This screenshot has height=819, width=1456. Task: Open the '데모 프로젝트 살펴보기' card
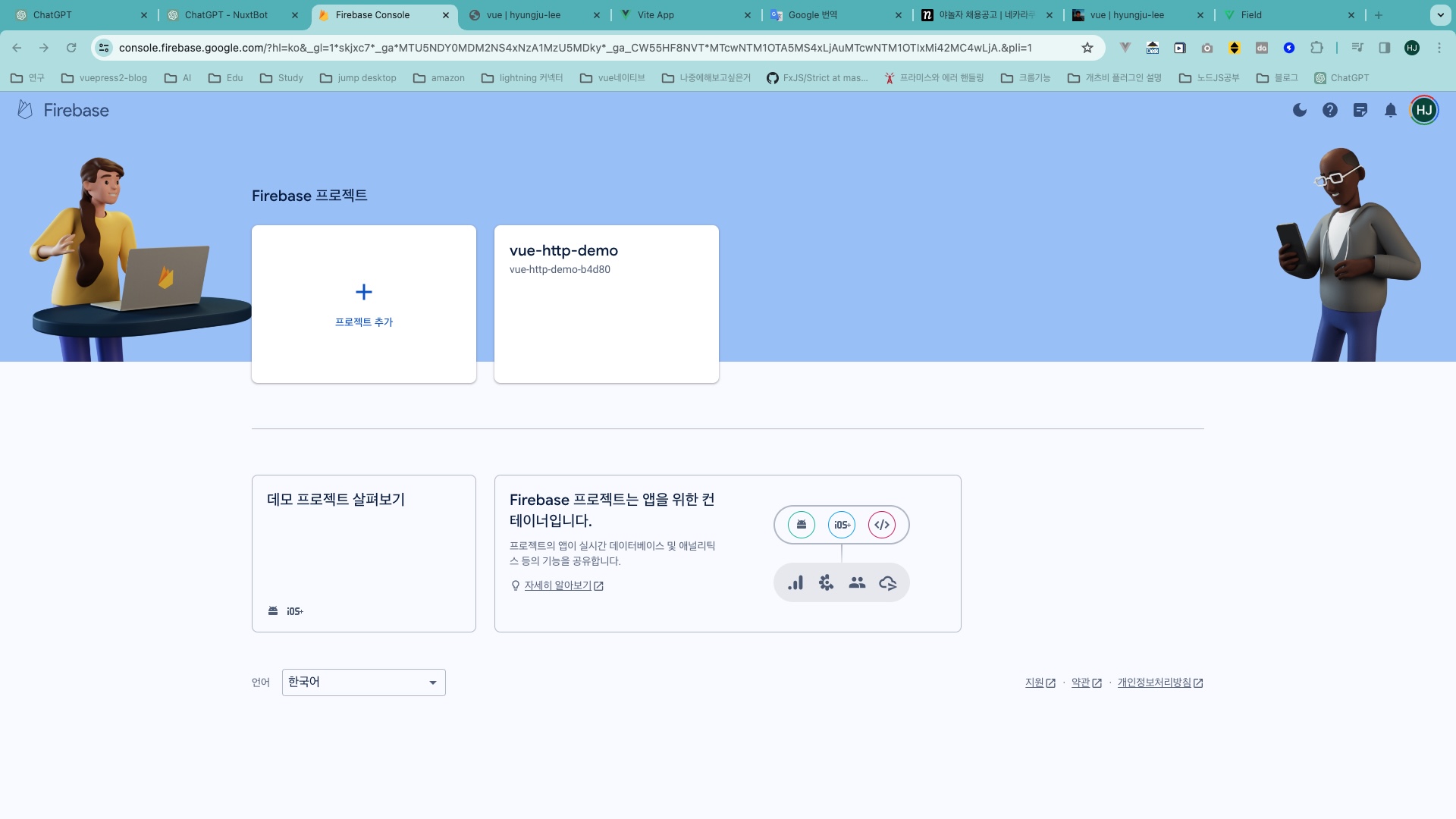tap(364, 554)
